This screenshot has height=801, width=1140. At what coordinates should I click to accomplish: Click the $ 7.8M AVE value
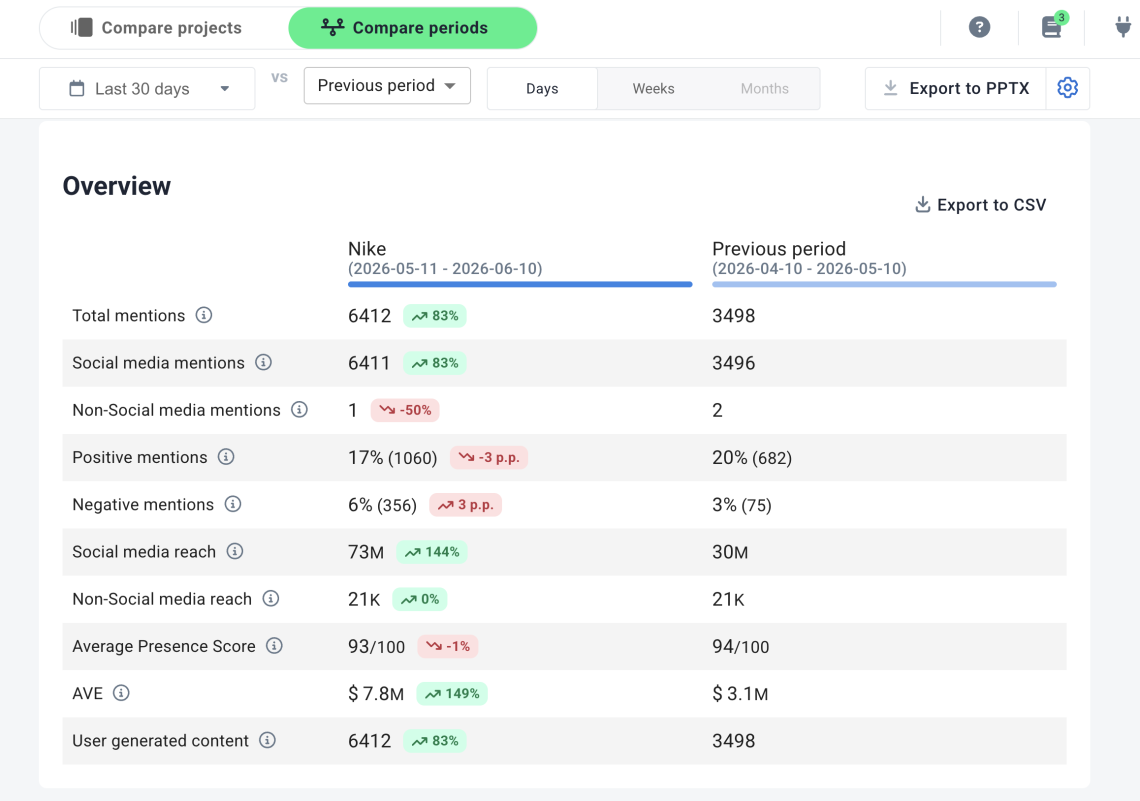(376, 694)
